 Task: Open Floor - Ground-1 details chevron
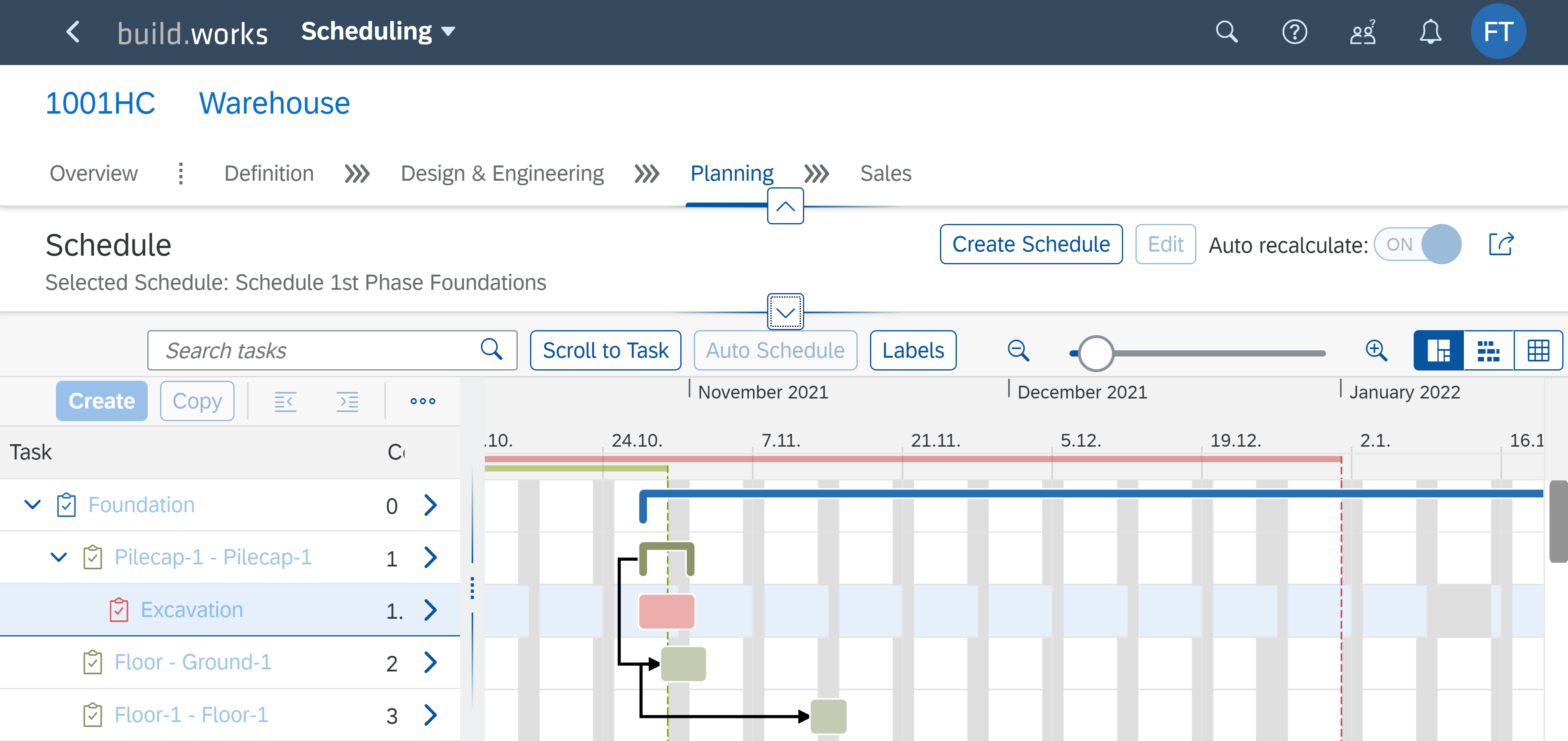430,662
